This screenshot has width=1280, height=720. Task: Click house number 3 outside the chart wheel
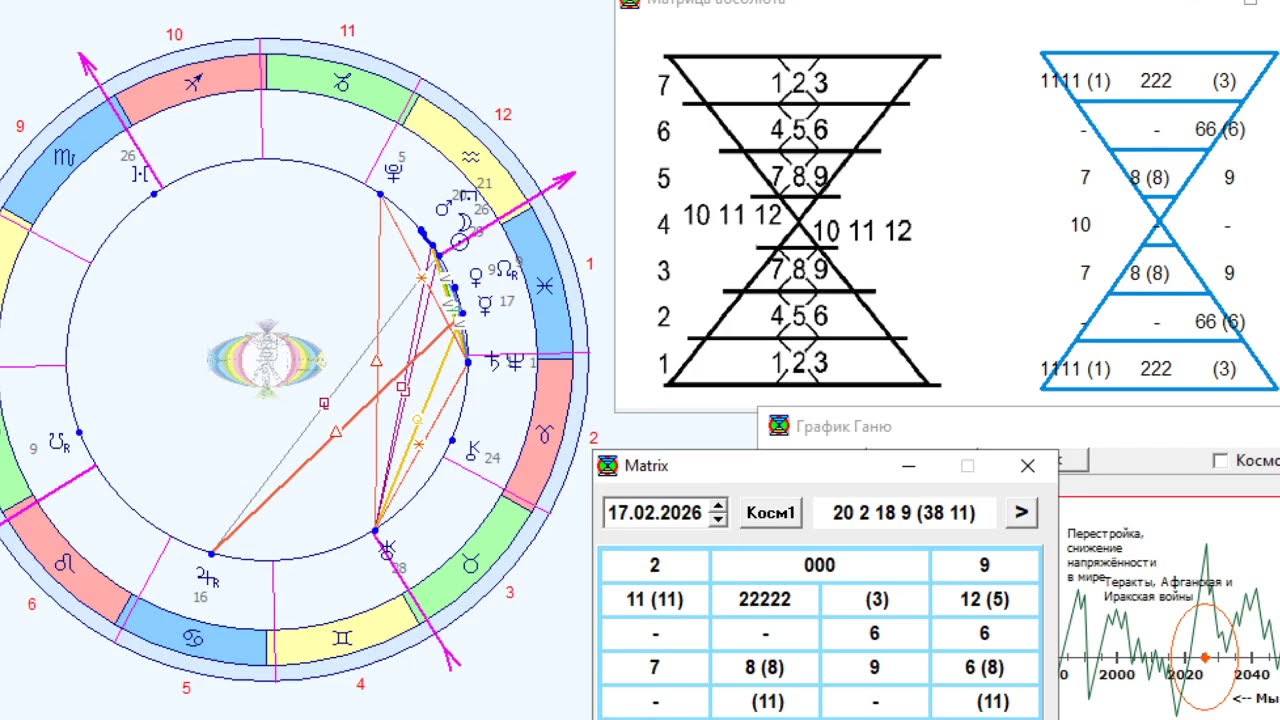509,593
